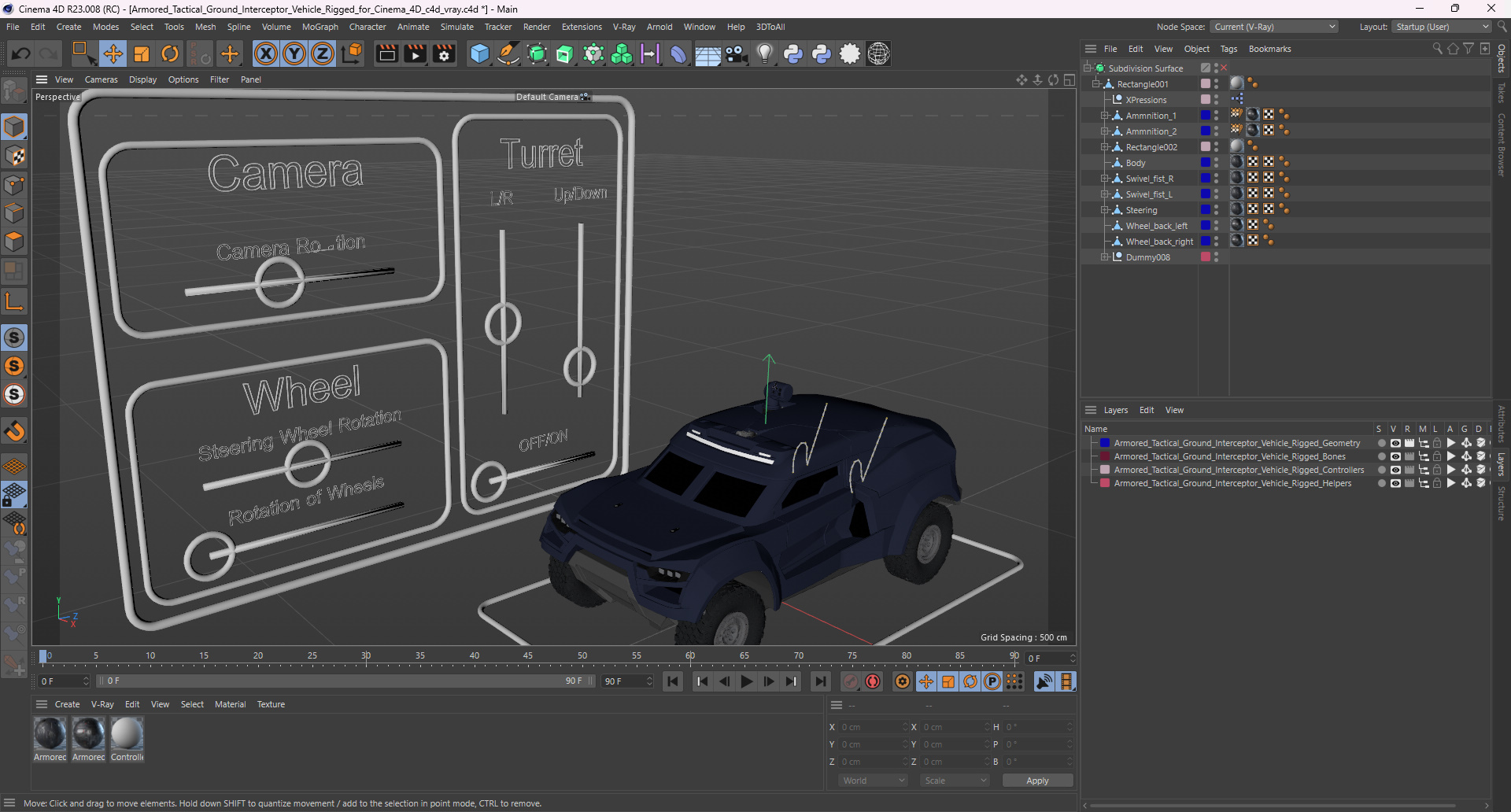The height and width of the screenshot is (812, 1511).
Task: Toggle visibility of Helpers layer
Action: (x=1395, y=483)
